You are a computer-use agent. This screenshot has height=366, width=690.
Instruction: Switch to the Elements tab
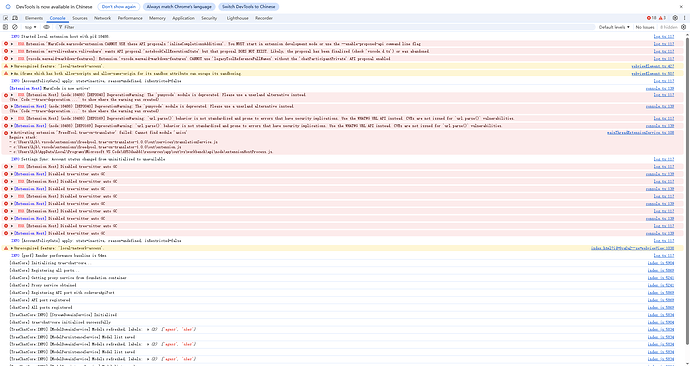tap(34, 18)
